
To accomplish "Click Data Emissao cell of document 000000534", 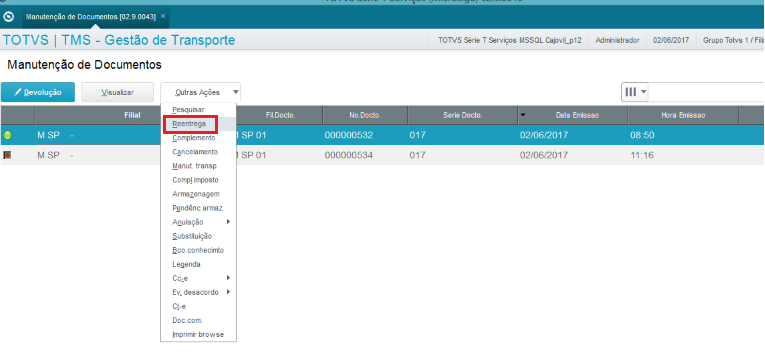I will (x=544, y=155).
